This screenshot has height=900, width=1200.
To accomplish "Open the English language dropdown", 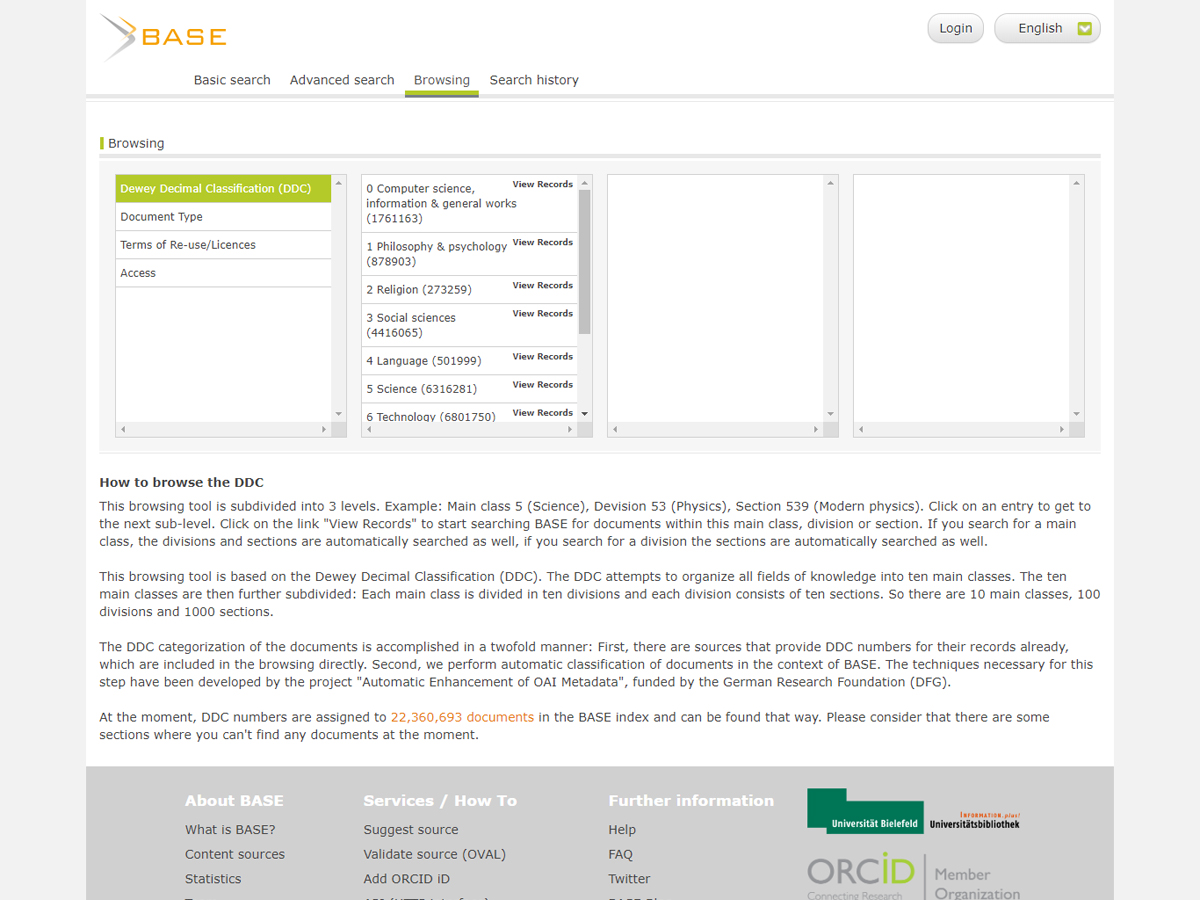I will click(1047, 28).
